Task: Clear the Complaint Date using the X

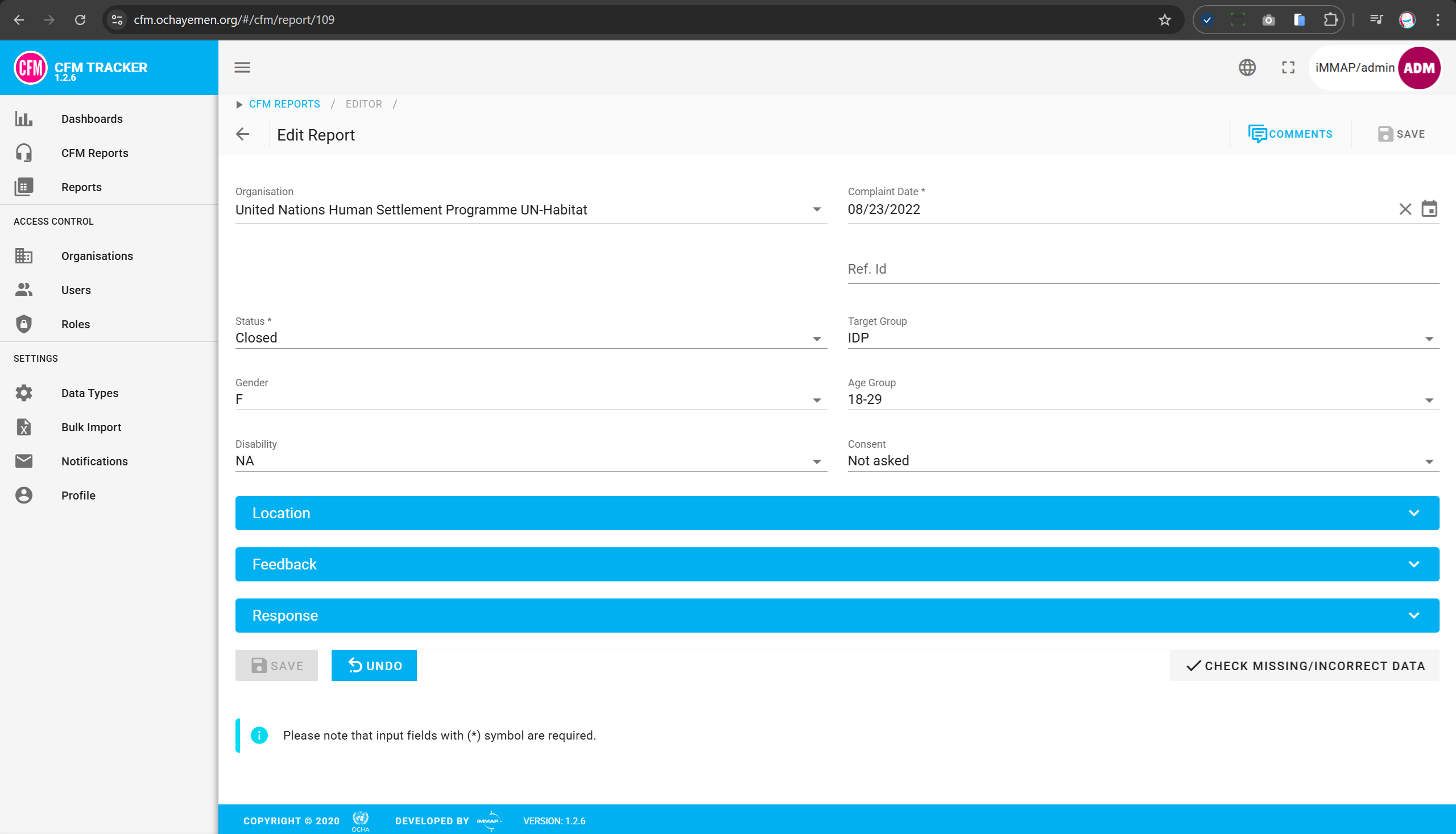Action: (1405, 209)
